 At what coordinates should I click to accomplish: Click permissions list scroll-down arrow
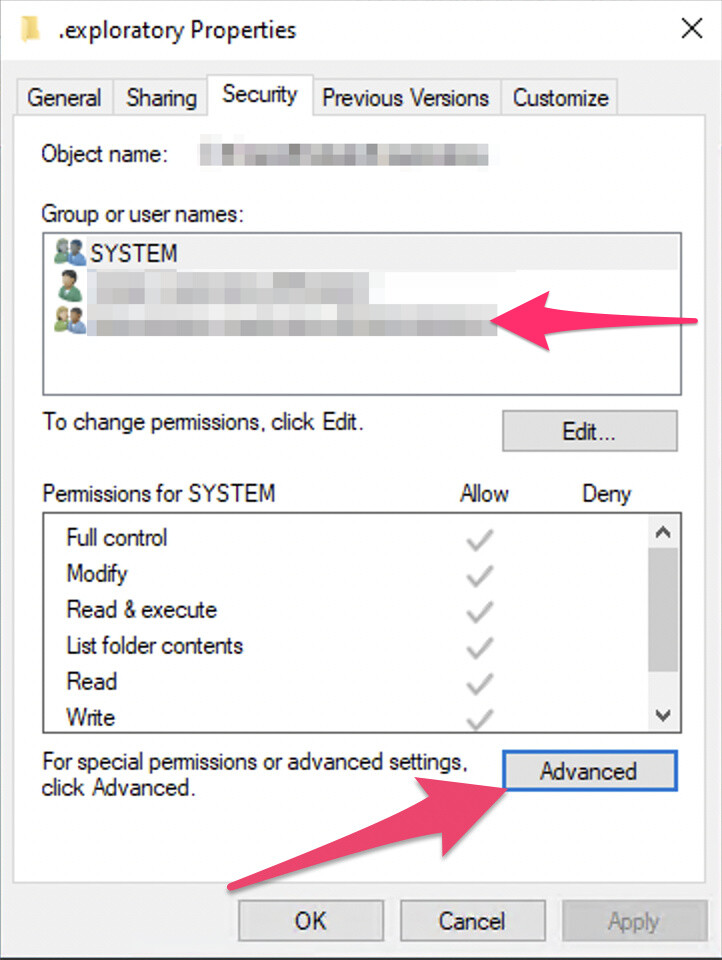pyautogui.click(x=663, y=715)
